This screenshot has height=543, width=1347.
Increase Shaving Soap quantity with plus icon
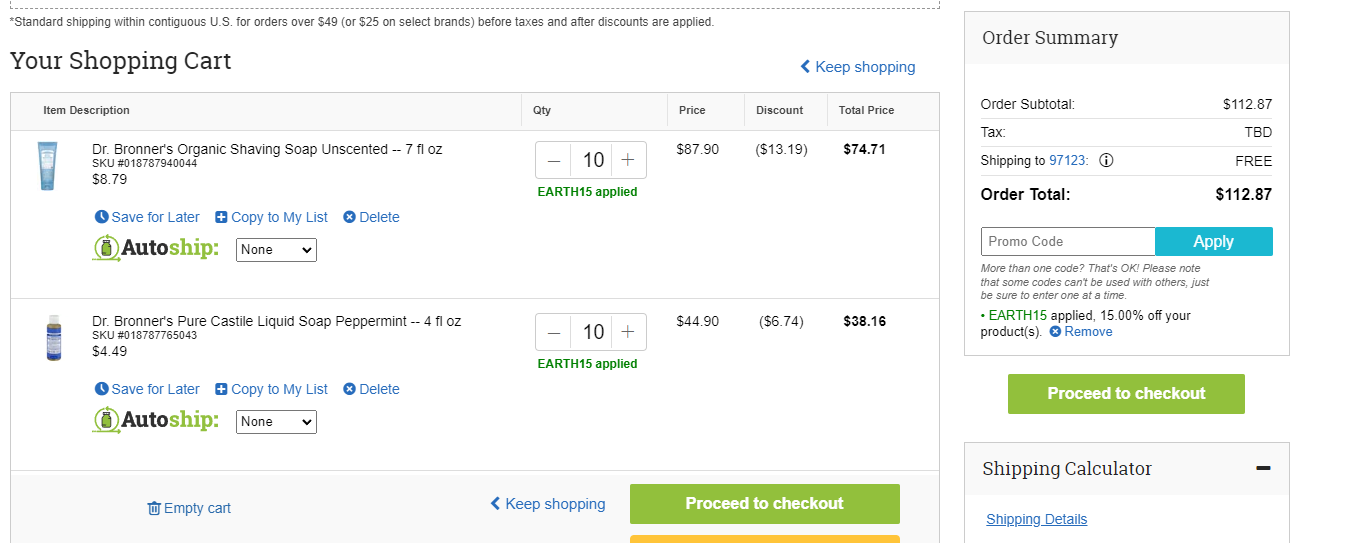coord(628,160)
